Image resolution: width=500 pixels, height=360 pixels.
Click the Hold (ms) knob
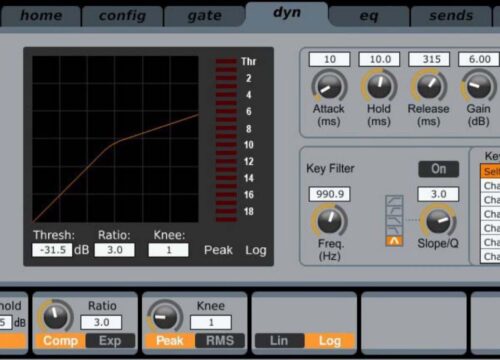pyautogui.click(x=379, y=86)
